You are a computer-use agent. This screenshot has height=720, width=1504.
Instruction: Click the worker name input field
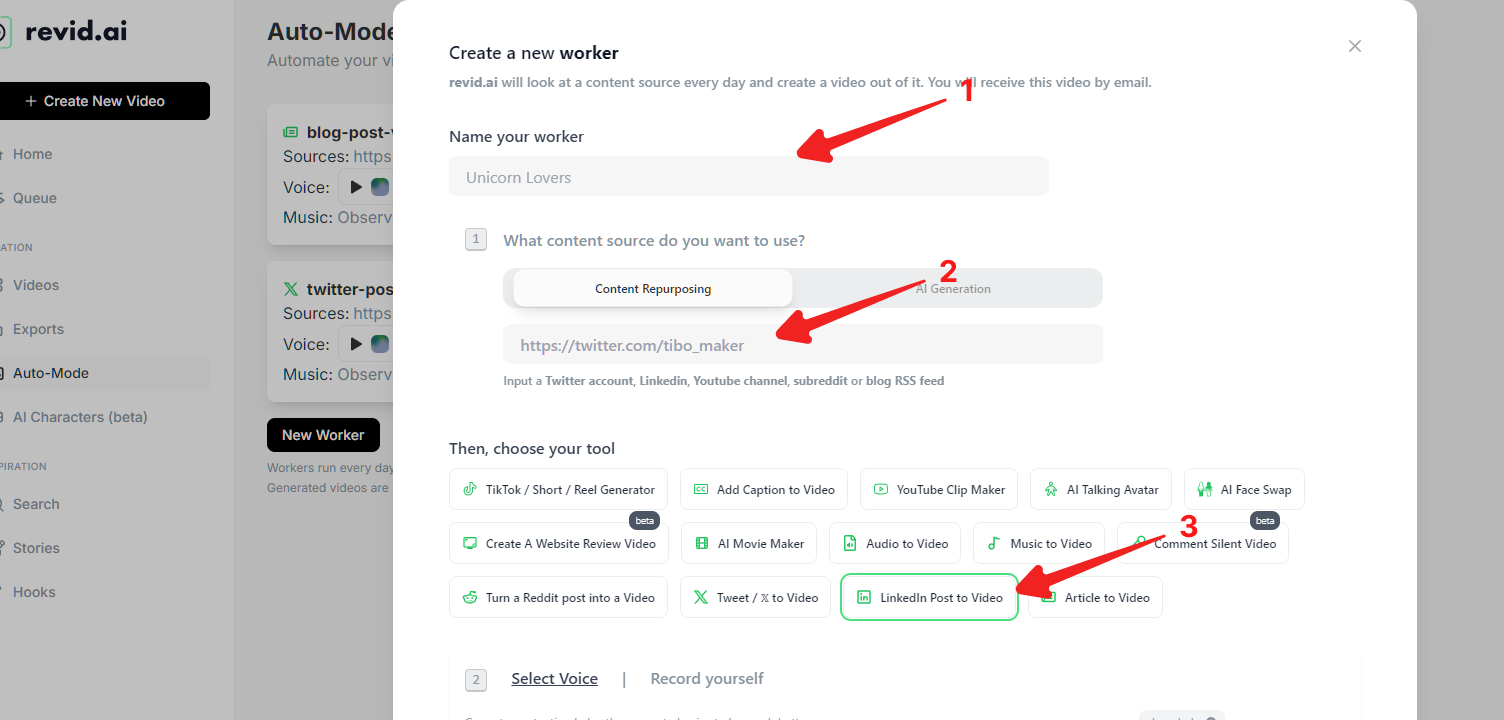(x=748, y=177)
